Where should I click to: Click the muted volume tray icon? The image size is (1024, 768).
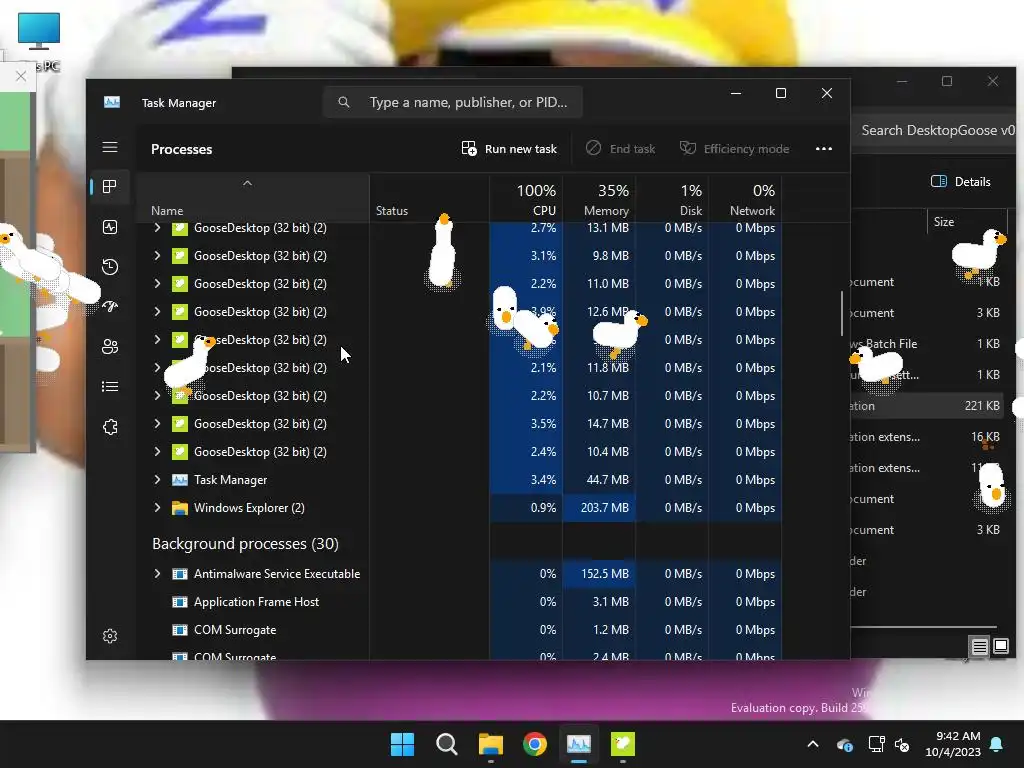902,744
